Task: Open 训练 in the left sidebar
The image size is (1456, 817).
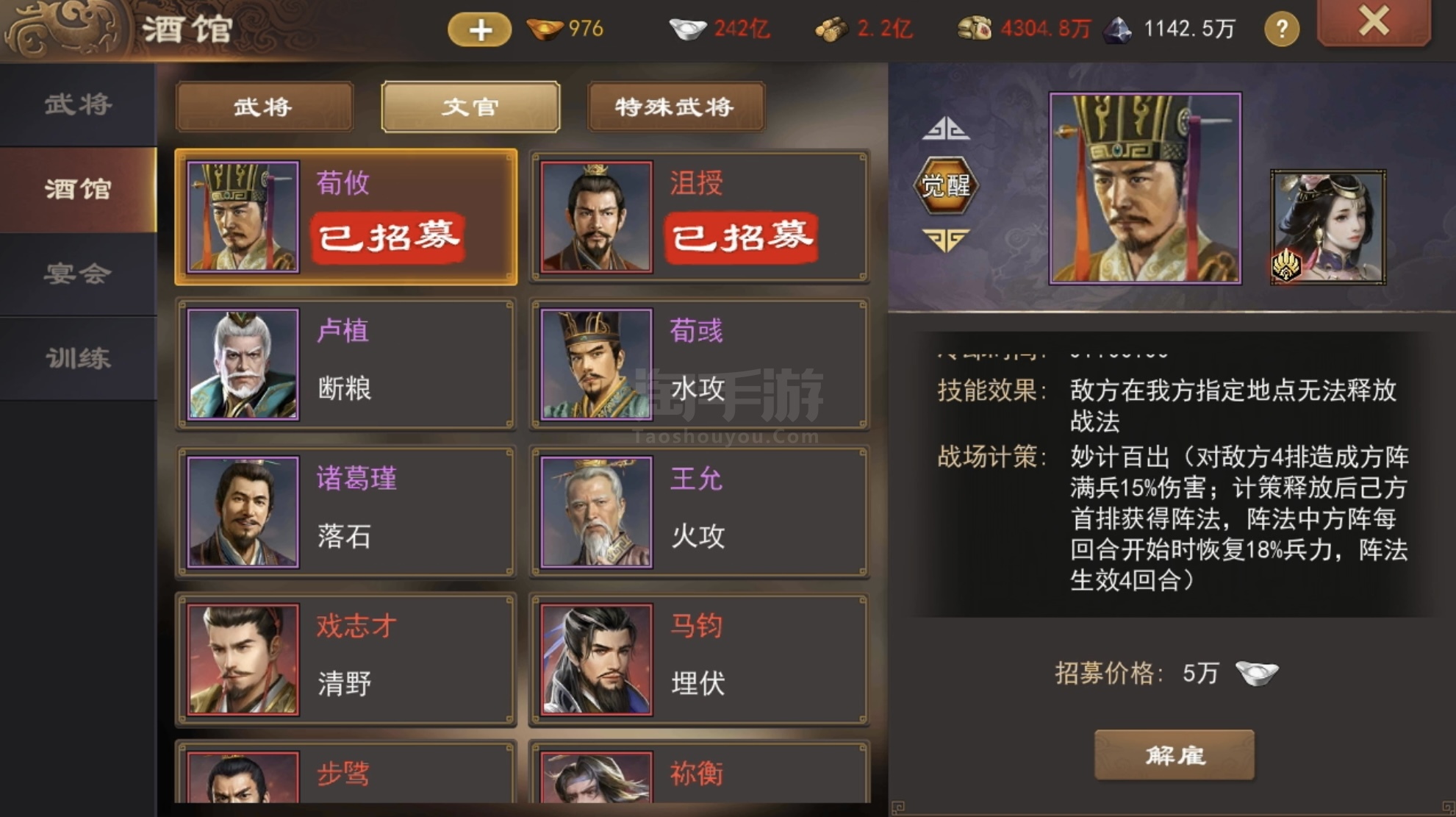Action: (x=78, y=358)
